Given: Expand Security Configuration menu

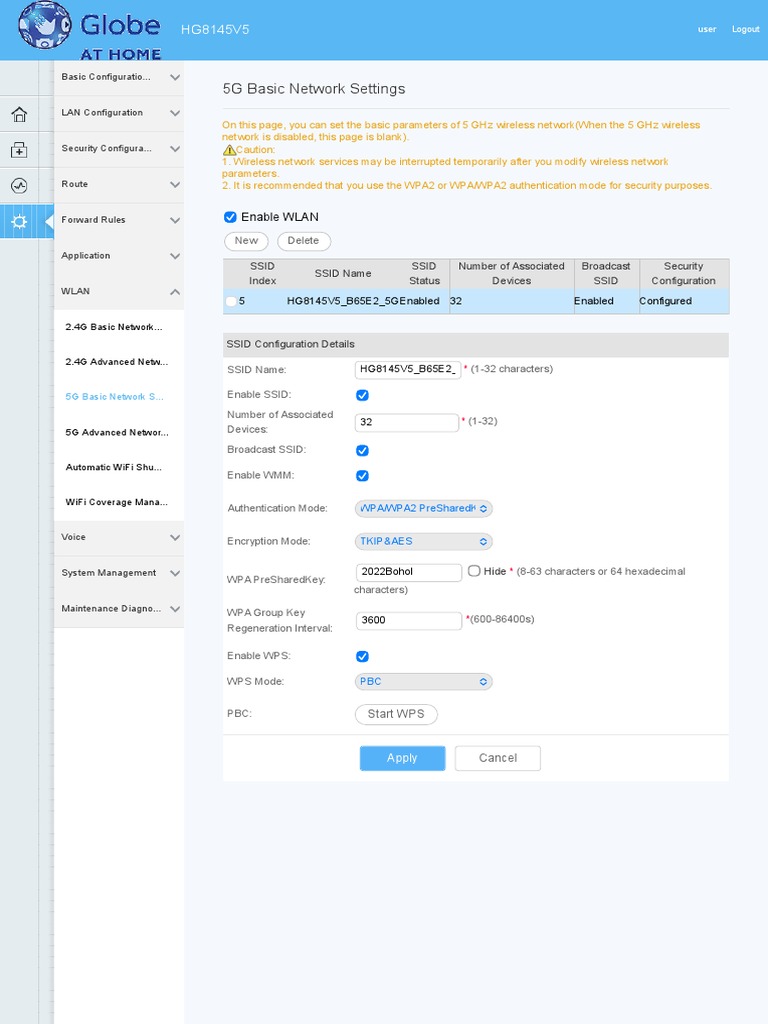Looking at the screenshot, I should coord(118,149).
